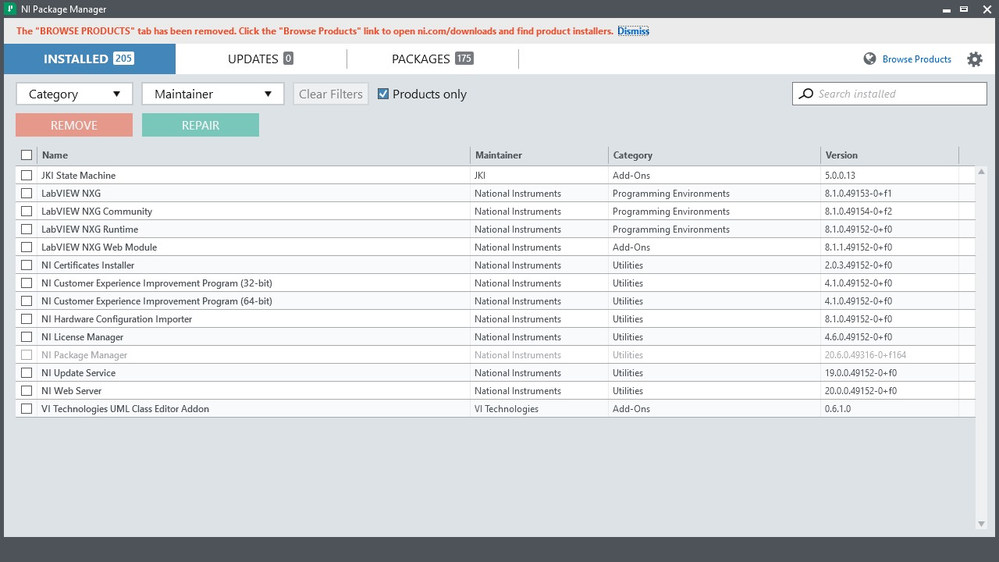Image resolution: width=999 pixels, height=562 pixels.
Task: Open the Maintainer filter dropdown
Action: (213, 94)
